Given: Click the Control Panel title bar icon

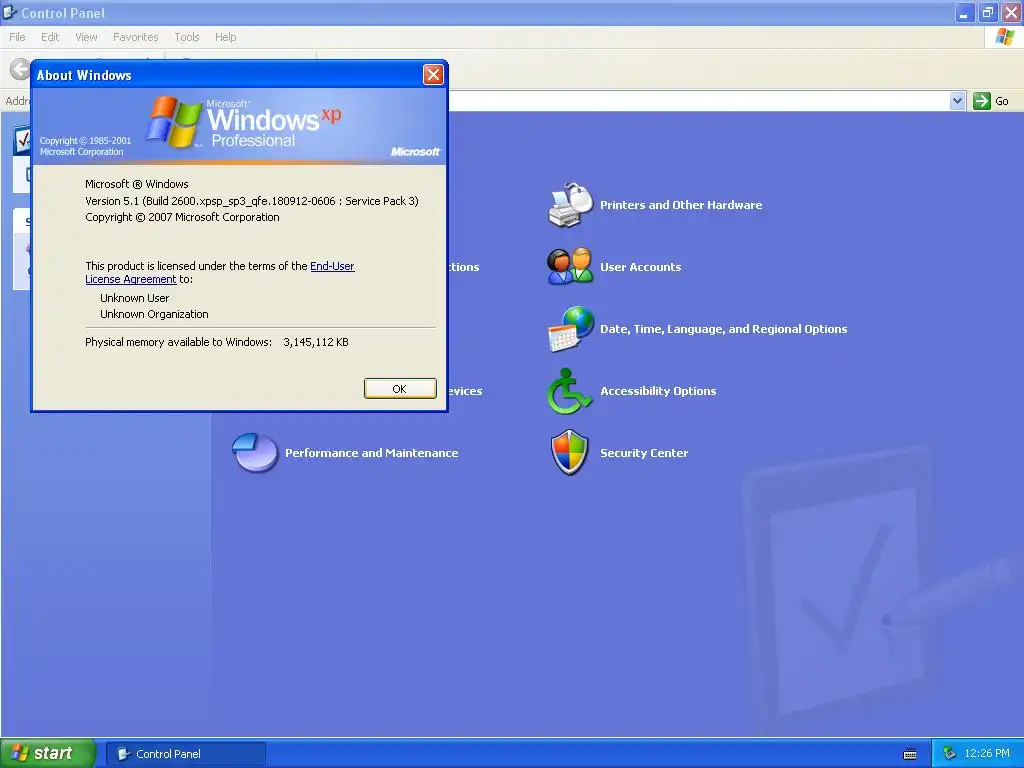Looking at the screenshot, I should [x=9, y=12].
